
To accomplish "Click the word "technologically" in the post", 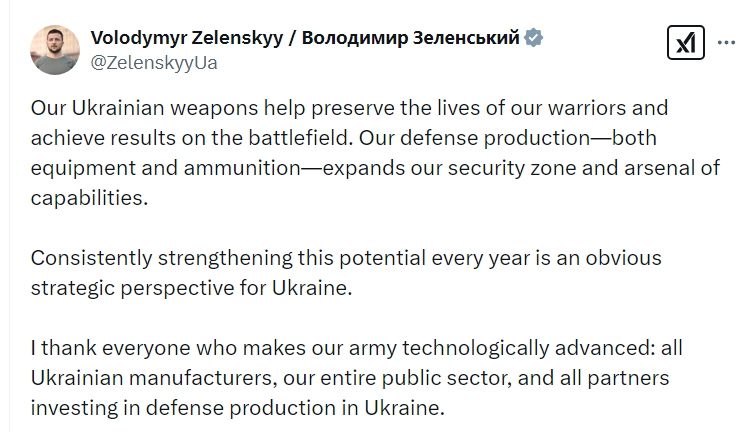I will pos(475,348).
